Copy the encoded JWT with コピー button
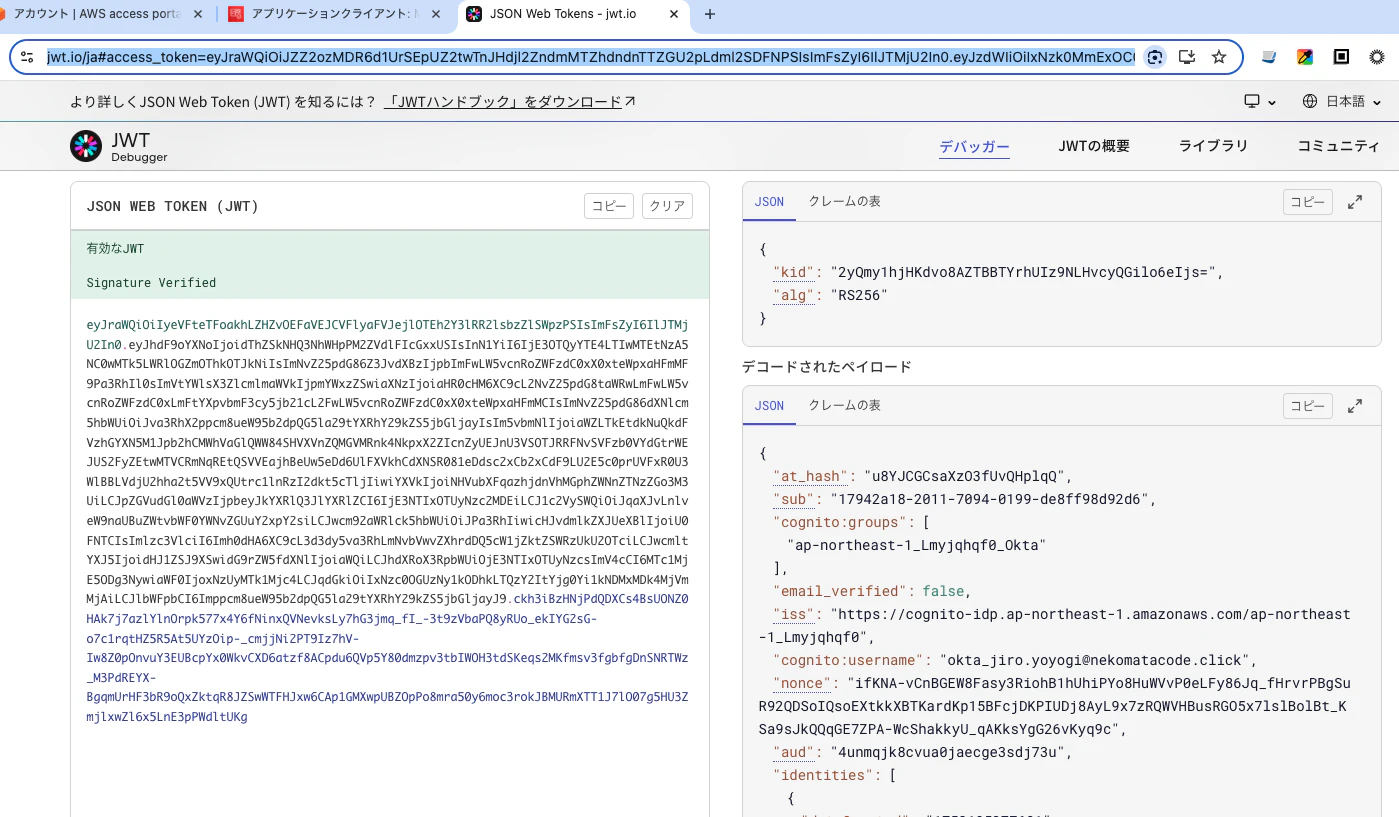Image resolution: width=1399 pixels, height=817 pixels. 609,206
